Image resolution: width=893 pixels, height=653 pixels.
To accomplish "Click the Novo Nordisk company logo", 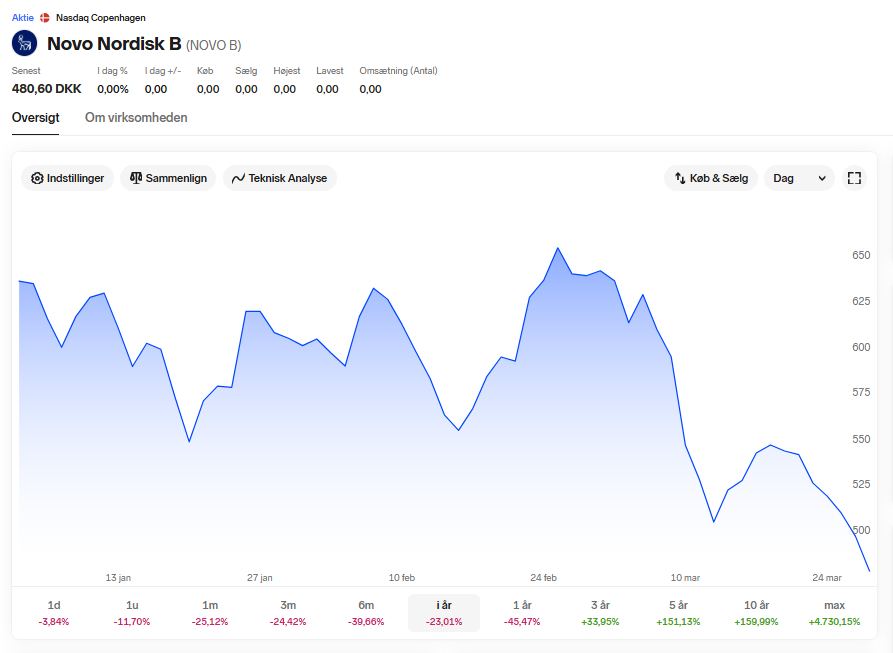I will pyautogui.click(x=24, y=43).
